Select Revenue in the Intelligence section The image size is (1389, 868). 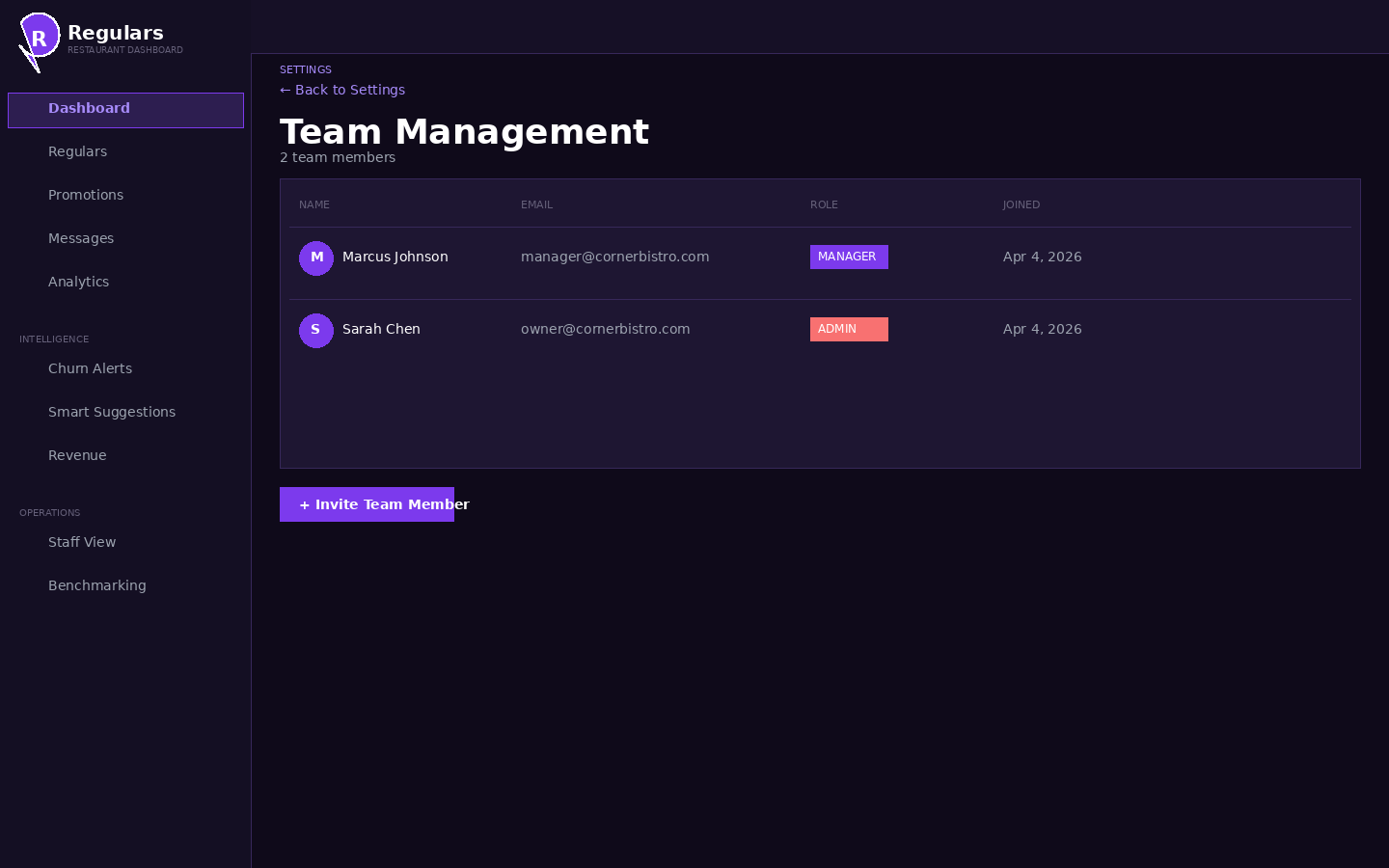pos(77,455)
